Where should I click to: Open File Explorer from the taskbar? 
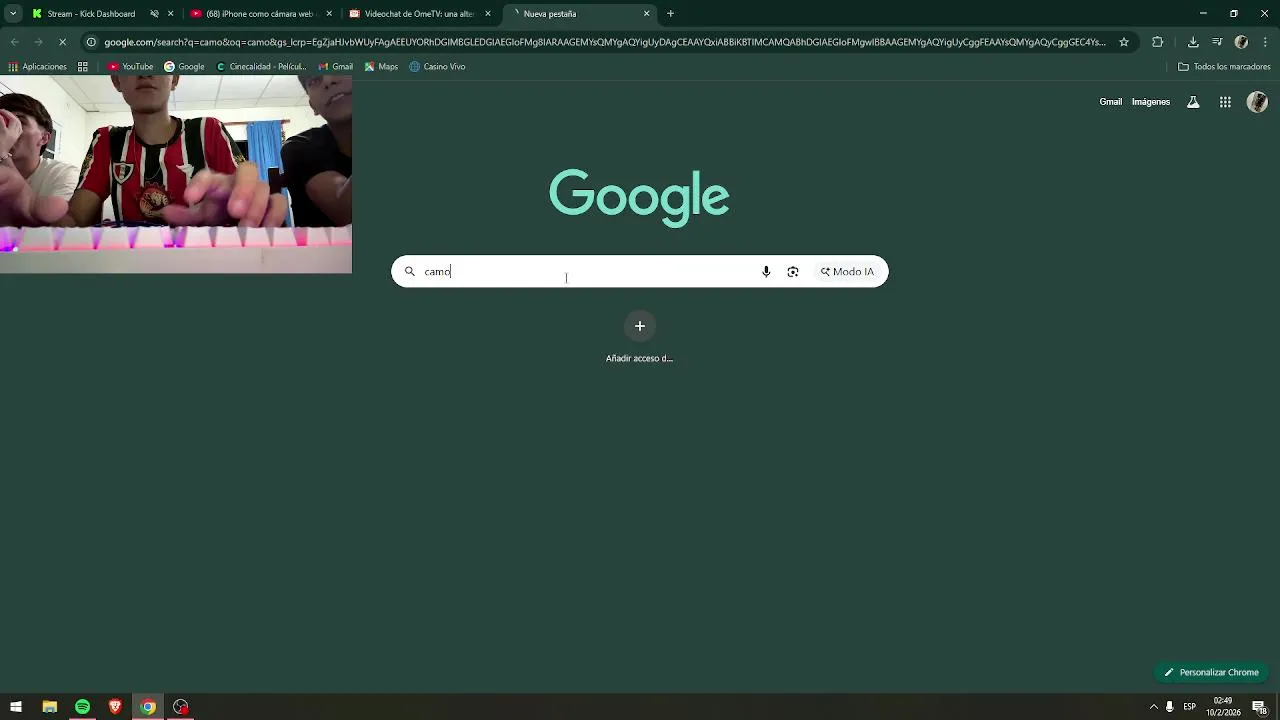(49, 707)
